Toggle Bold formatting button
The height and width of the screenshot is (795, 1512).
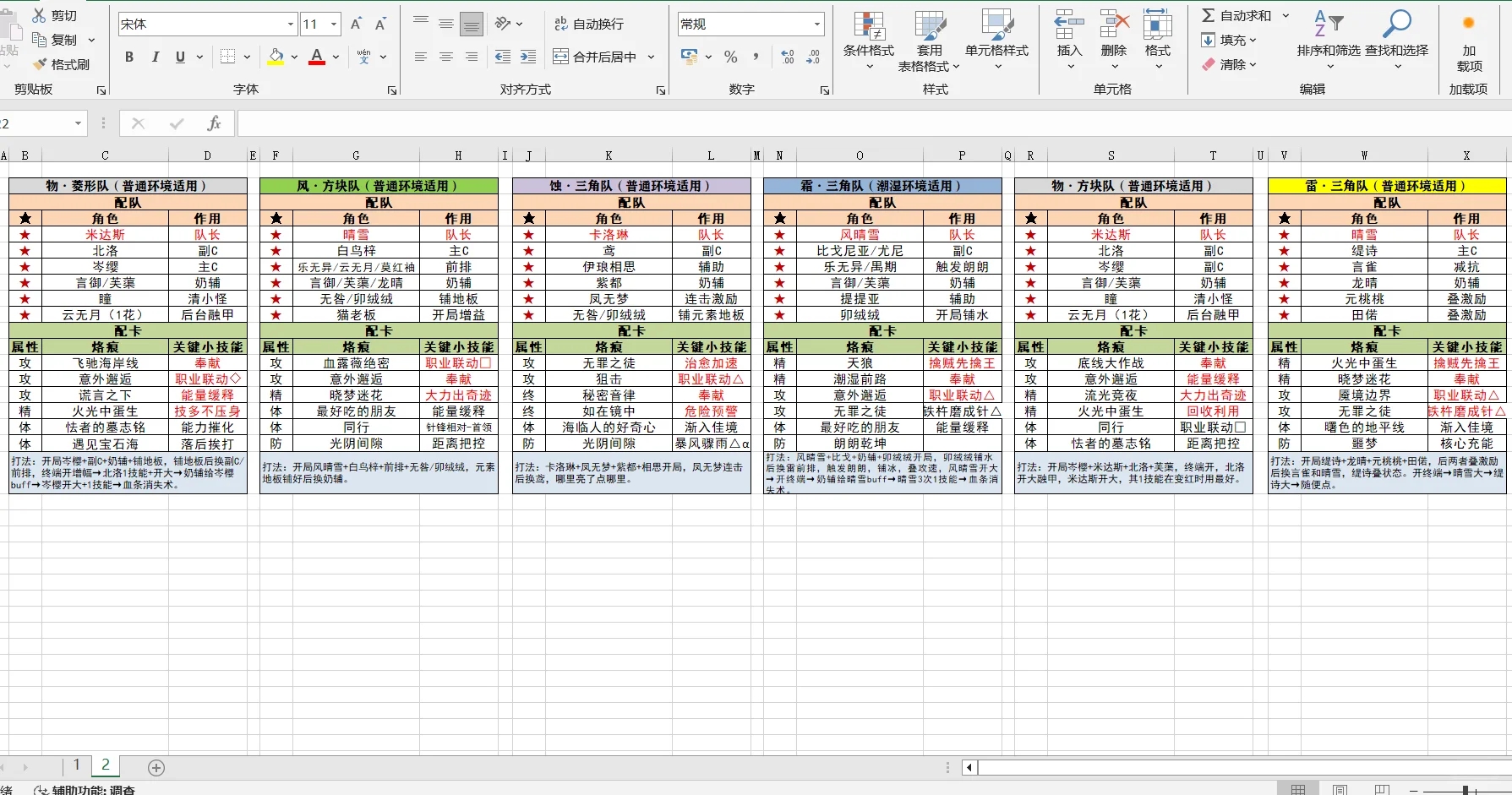pos(129,57)
